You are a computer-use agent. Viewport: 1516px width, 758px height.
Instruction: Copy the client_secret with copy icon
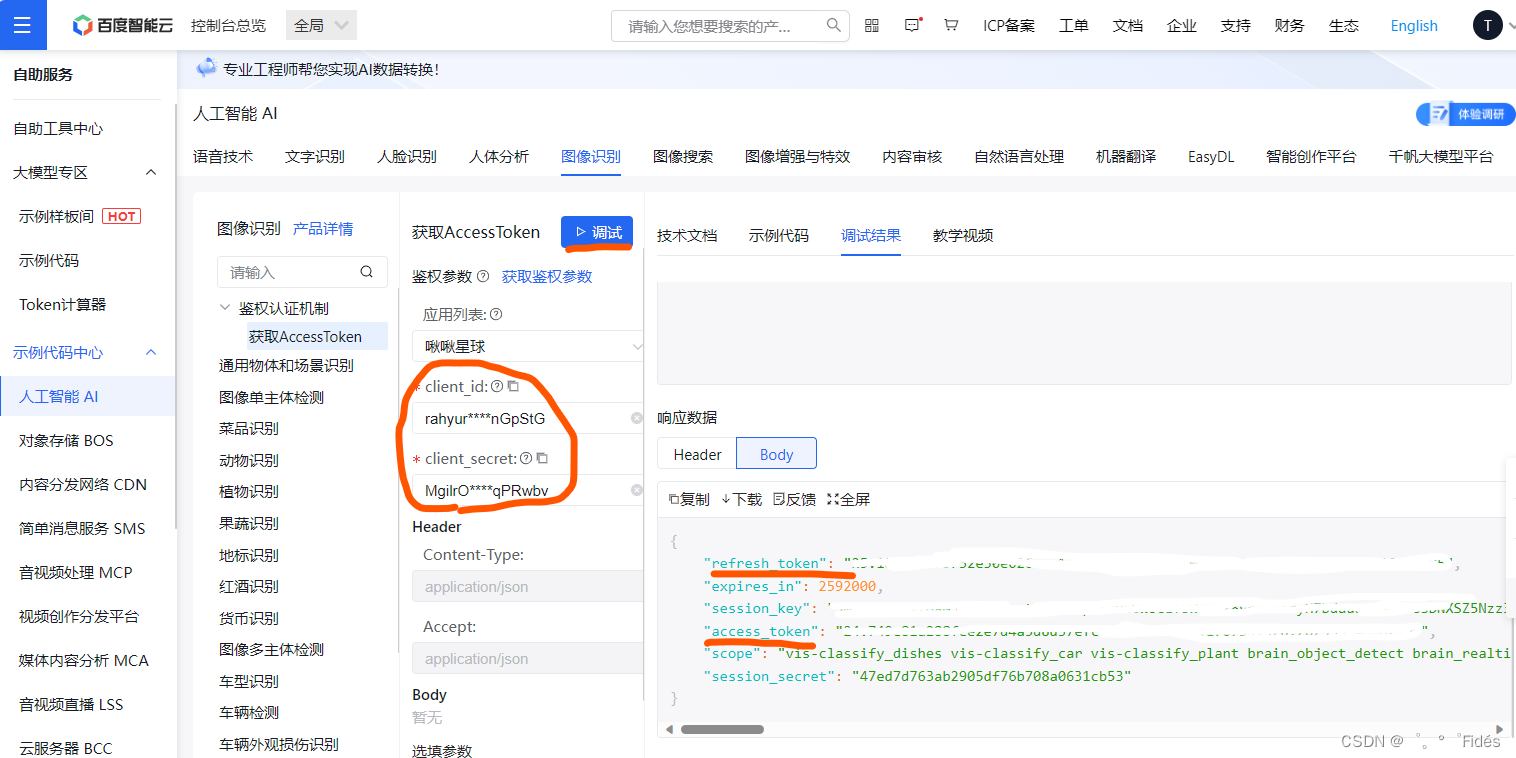click(x=542, y=458)
